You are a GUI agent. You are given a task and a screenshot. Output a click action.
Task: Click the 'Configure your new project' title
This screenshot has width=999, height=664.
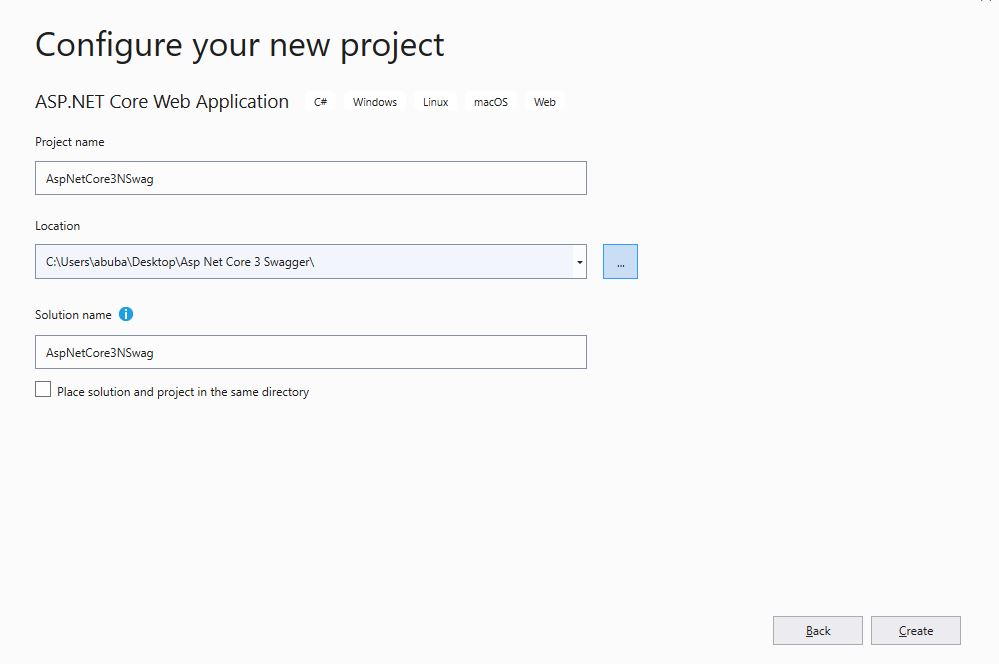(x=240, y=45)
